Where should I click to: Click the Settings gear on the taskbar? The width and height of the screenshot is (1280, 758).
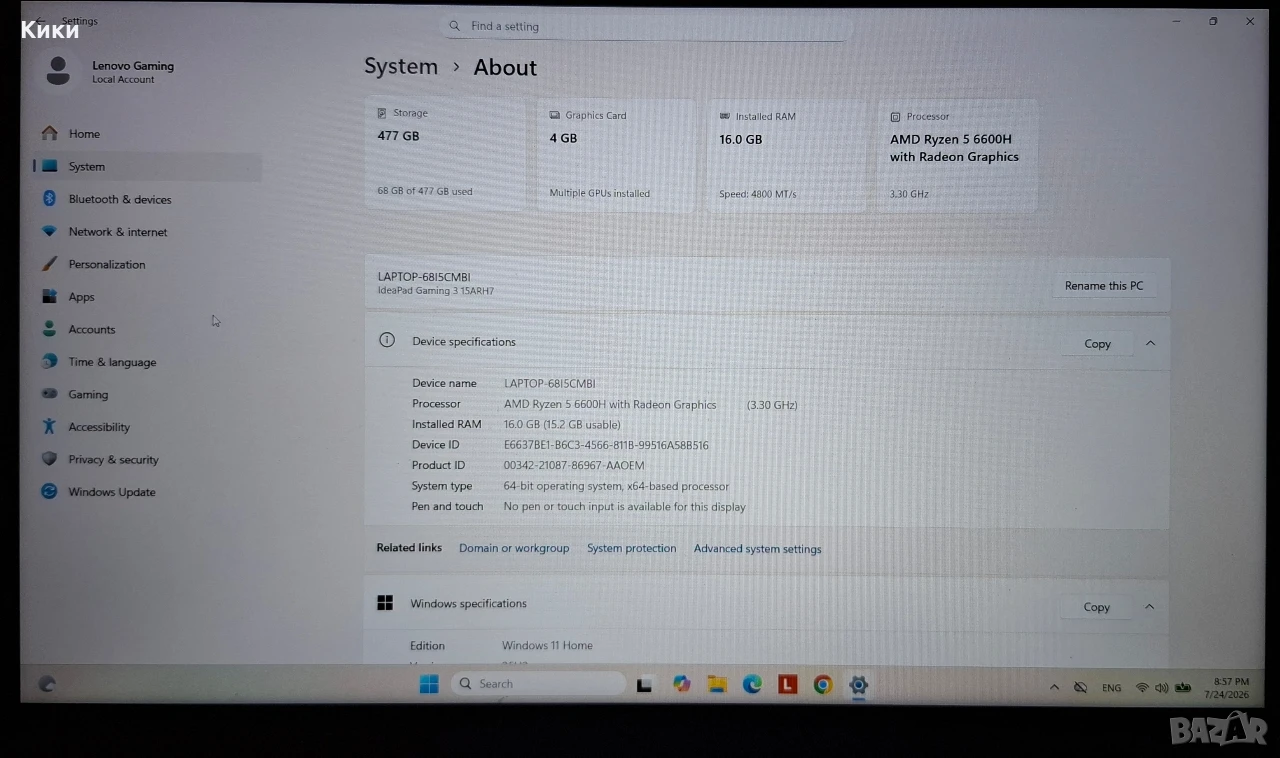click(858, 685)
